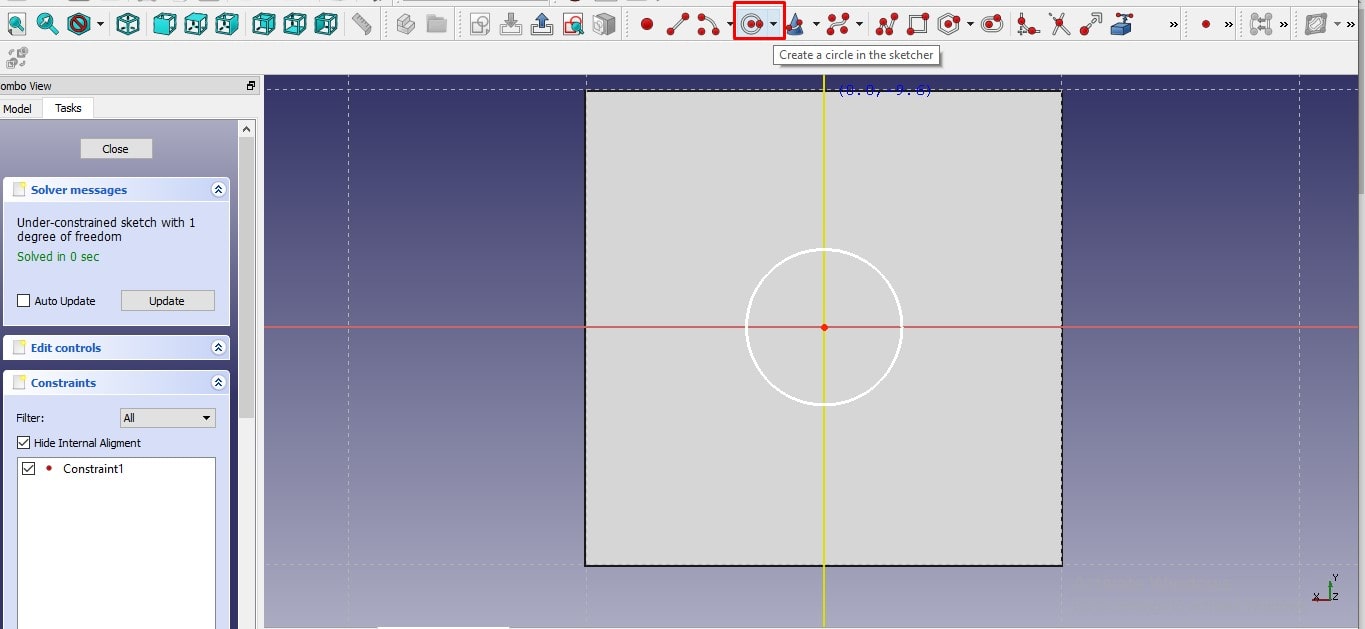Image resolution: width=1365 pixels, height=629 pixels.
Task: Click the grey Create part icon
Action: [405, 23]
